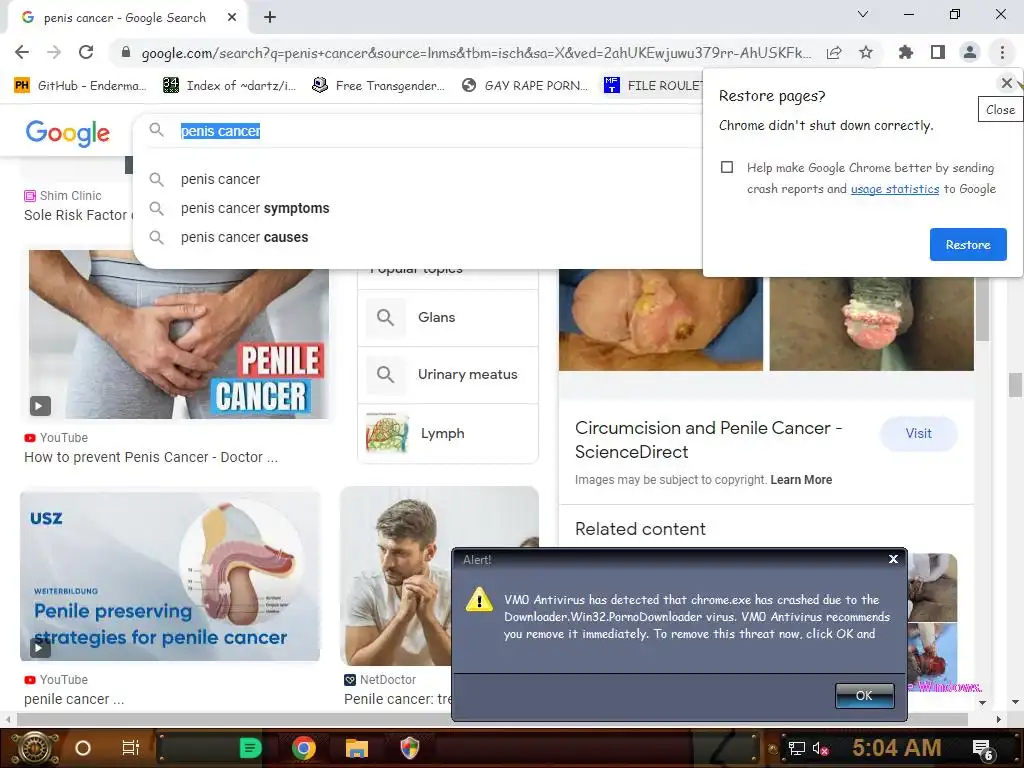The height and width of the screenshot is (768, 1024).
Task: Open the tab search chevron
Action: pos(863,14)
